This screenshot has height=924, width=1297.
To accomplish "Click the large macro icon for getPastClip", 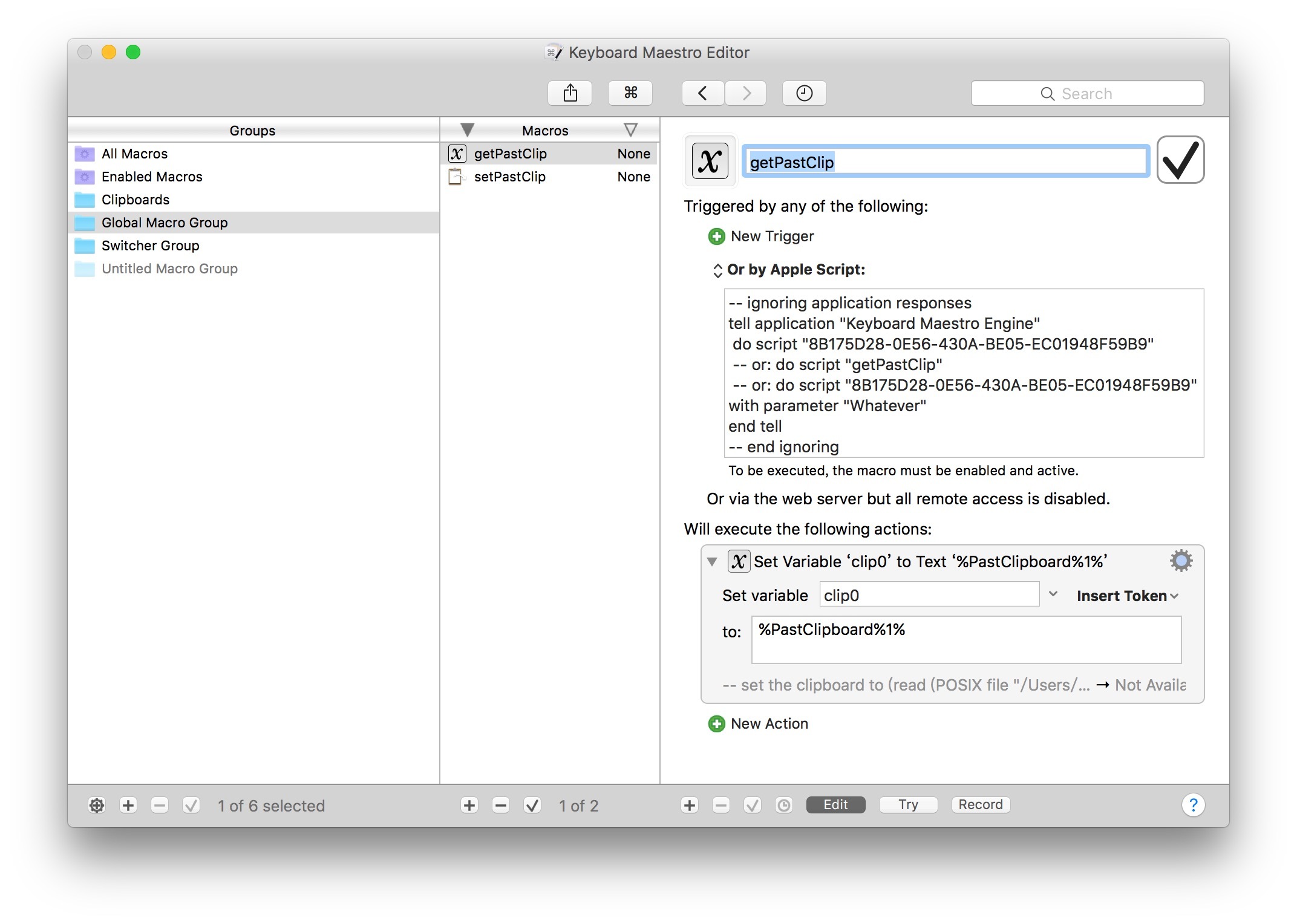I will (710, 161).
